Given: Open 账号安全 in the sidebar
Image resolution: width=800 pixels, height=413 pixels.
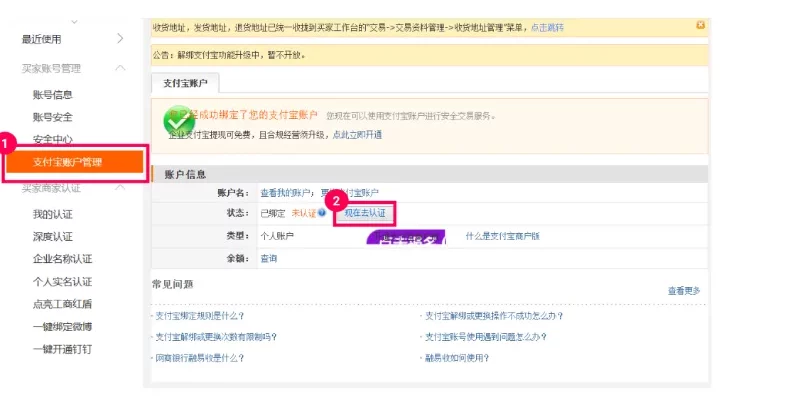Looking at the screenshot, I should pyautogui.click(x=53, y=117).
